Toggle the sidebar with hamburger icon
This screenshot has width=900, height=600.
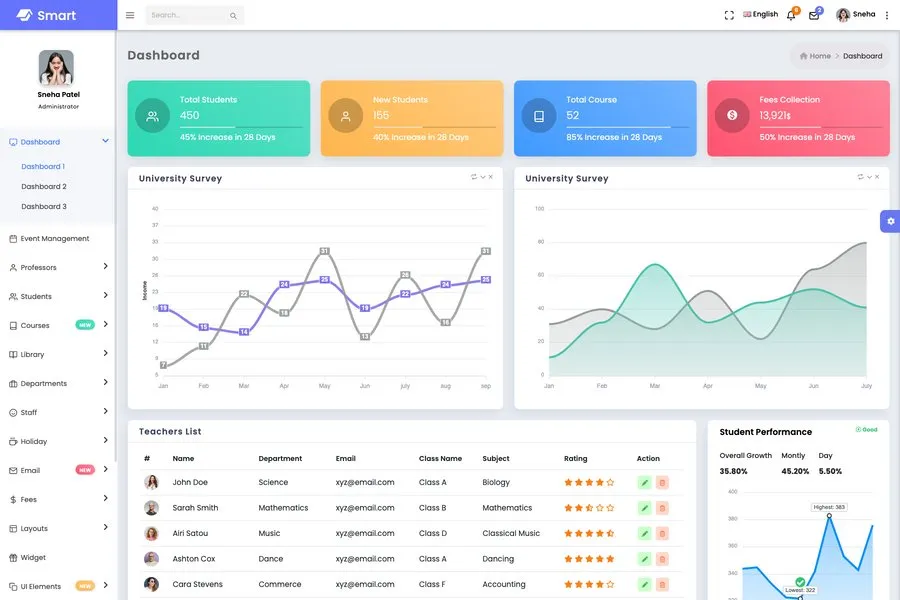(x=130, y=15)
